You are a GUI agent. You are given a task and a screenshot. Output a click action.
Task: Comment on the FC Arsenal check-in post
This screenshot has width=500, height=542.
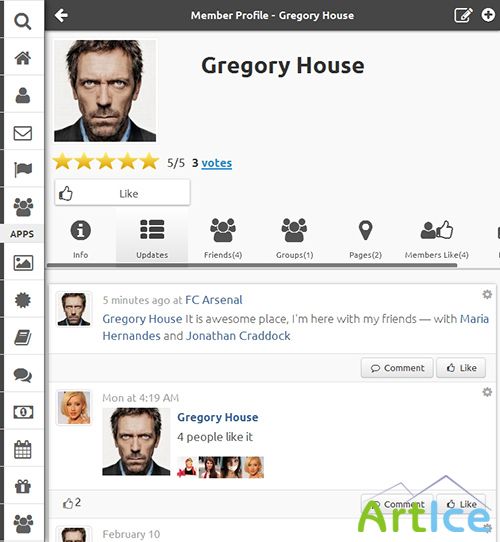click(x=397, y=368)
